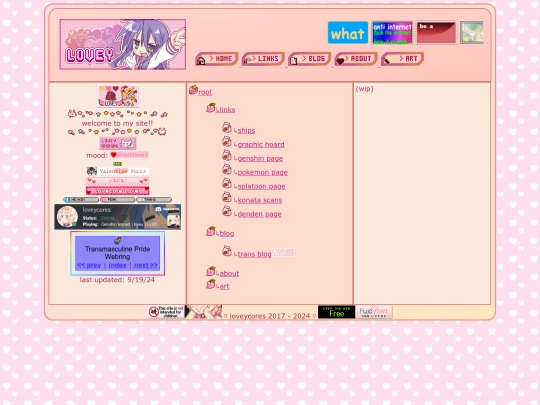Image resolution: width=540 pixels, height=405 pixels.
Task: Click the NSFW tag after trans blog
Action: coord(283,252)
